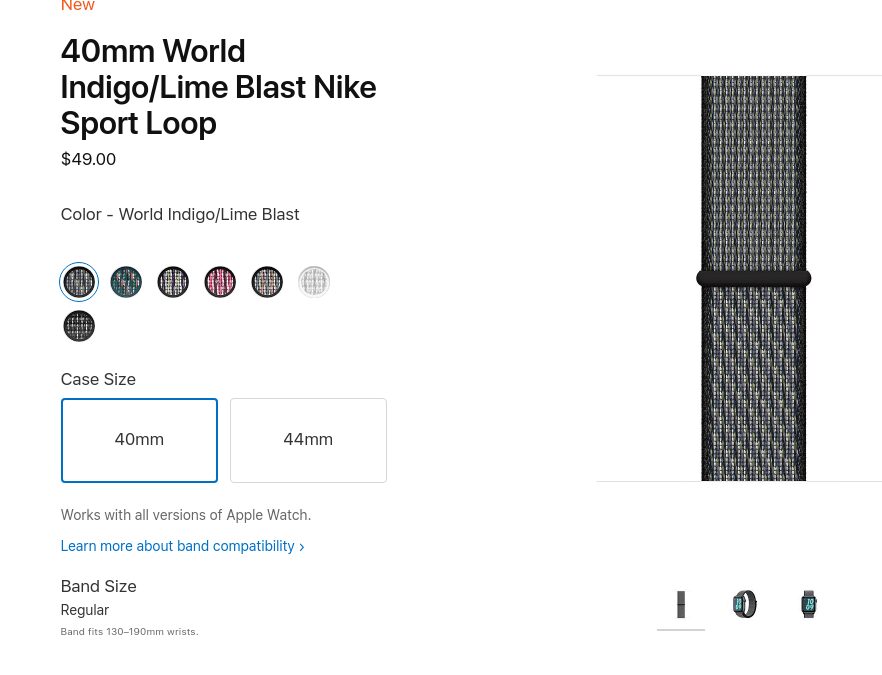Choose the black swatch on the second row
Screen dimensions: 882x675
79,326
